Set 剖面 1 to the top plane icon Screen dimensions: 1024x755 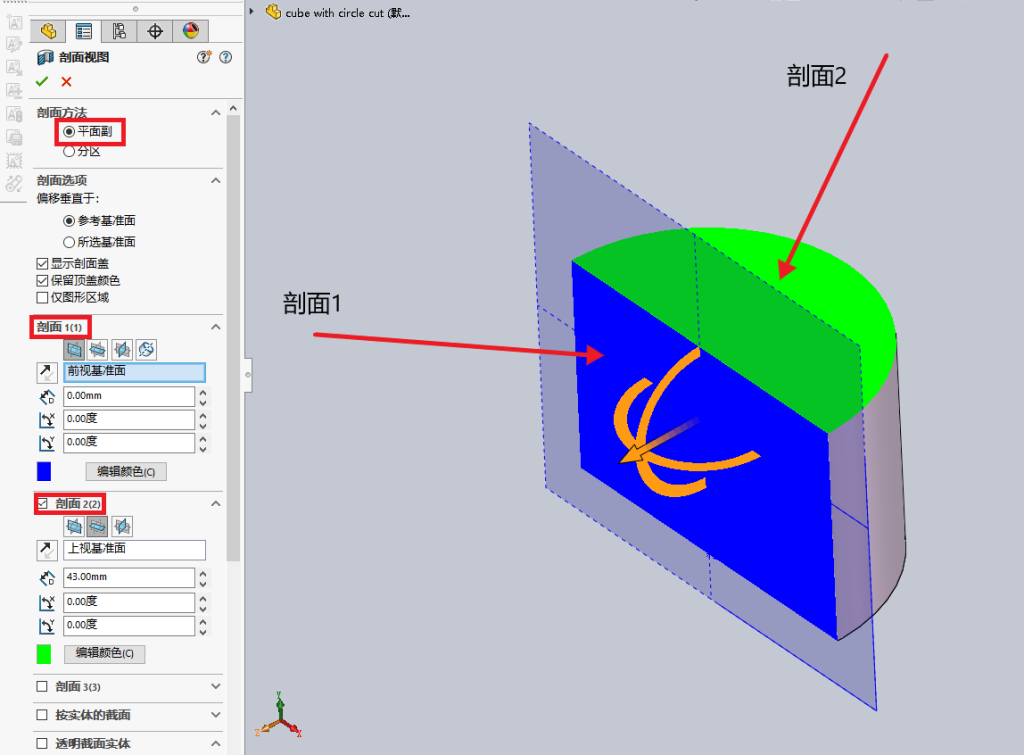click(x=98, y=349)
